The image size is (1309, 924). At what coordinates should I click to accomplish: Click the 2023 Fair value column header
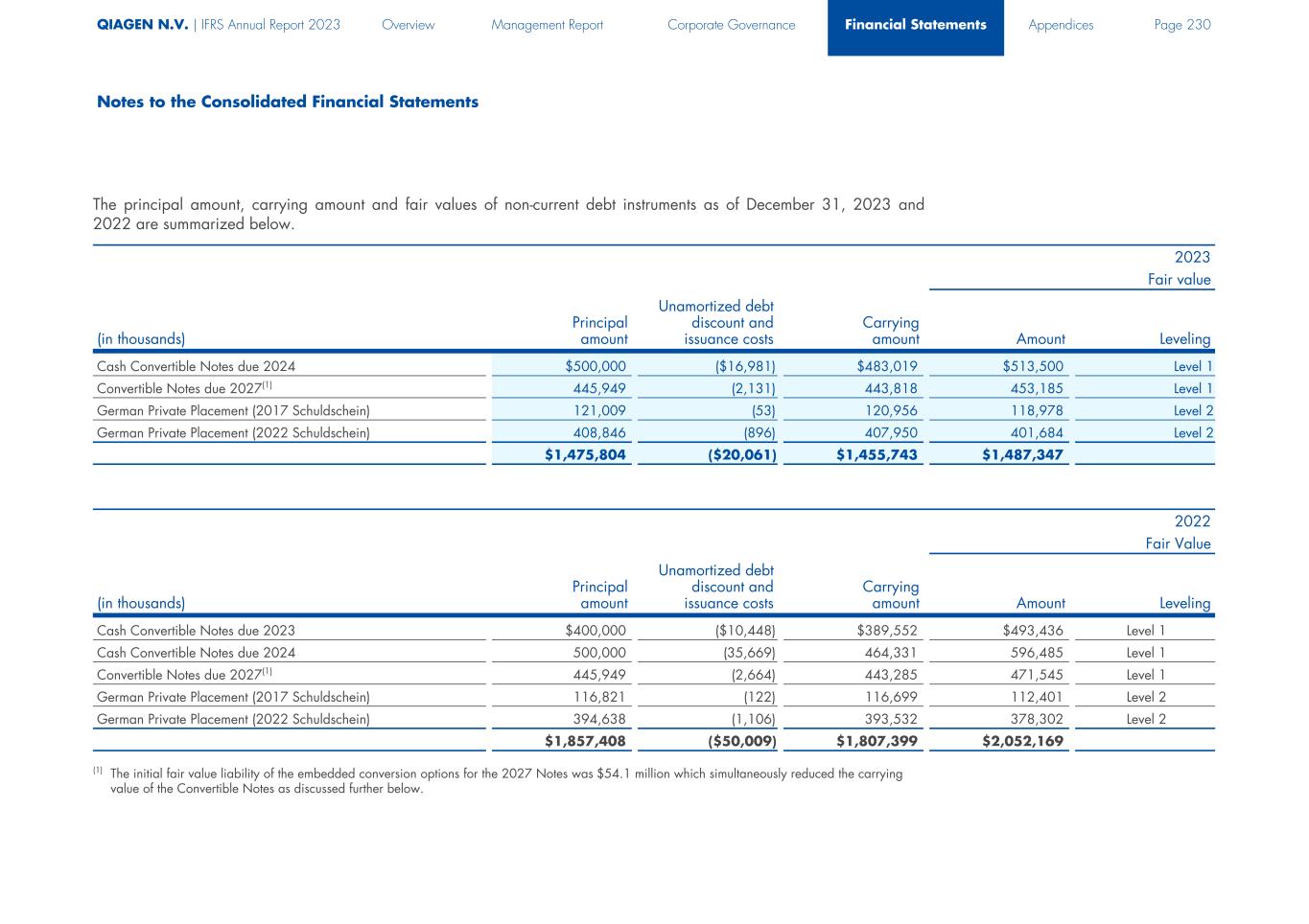[1179, 280]
